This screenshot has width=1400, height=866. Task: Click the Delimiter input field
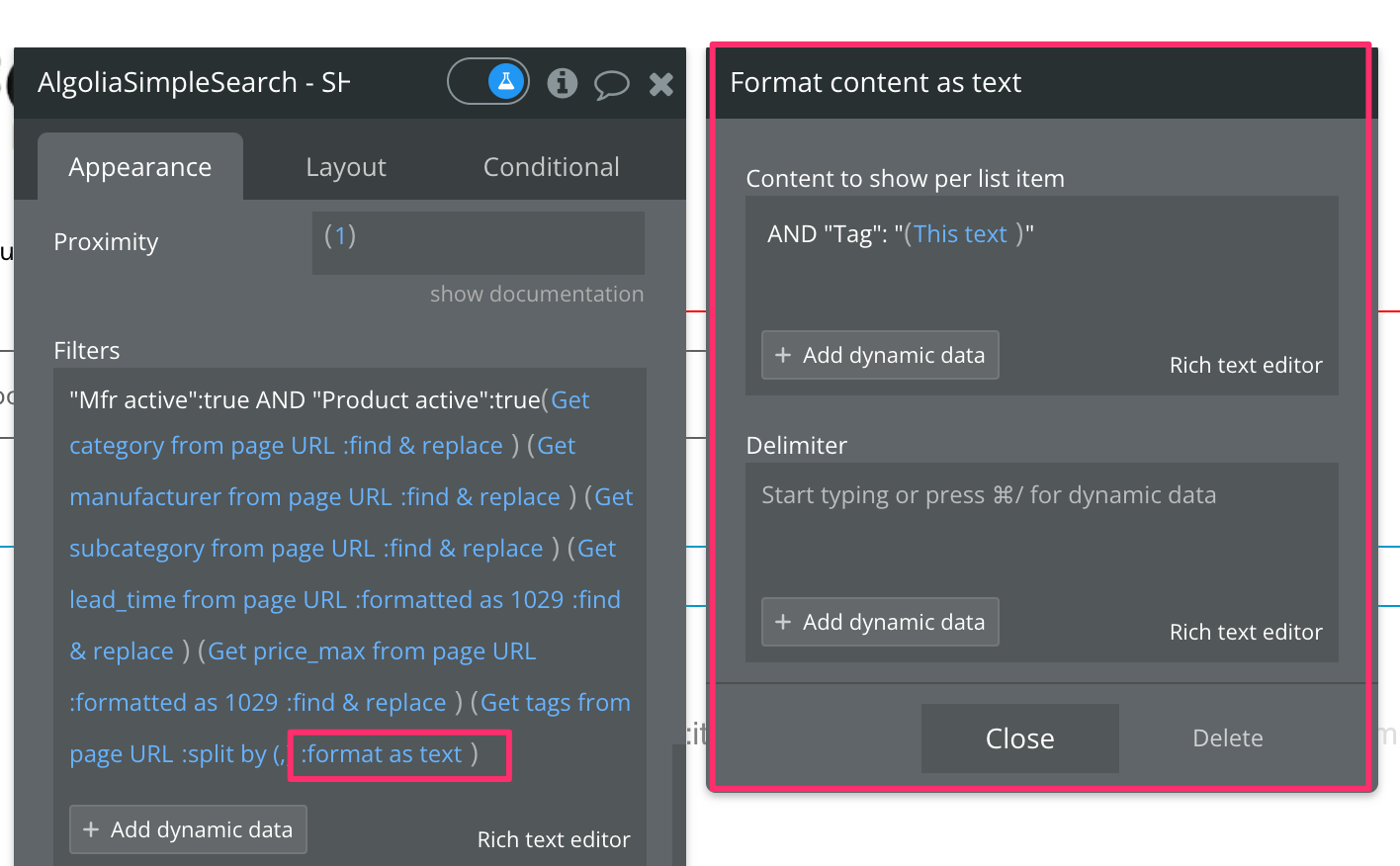coord(1041,524)
